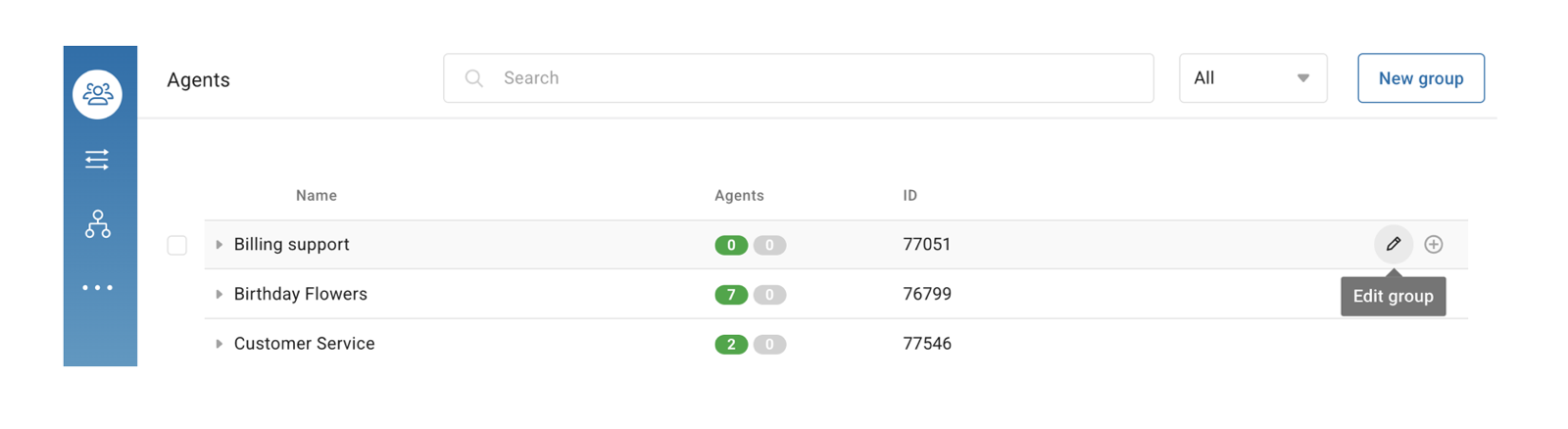Select the Customer Service row name
The image size is (1568, 429).
click(304, 344)
